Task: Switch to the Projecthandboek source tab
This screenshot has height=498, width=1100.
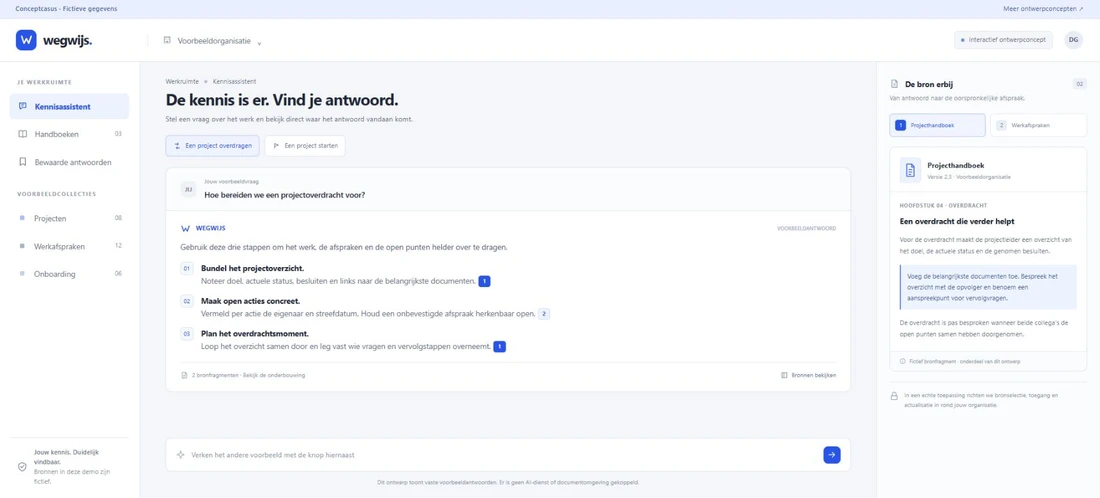Action: pyautogui.click(x=937, y=126)
